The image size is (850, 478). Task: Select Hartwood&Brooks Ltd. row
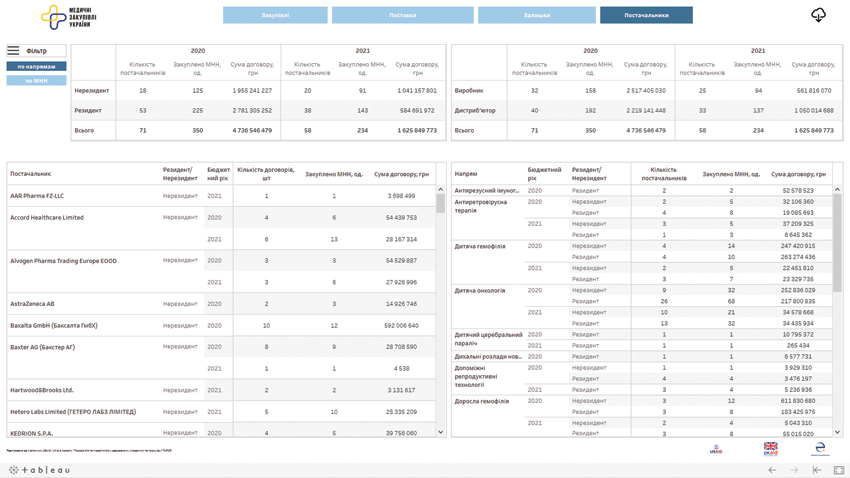click(x=42, y=390)
